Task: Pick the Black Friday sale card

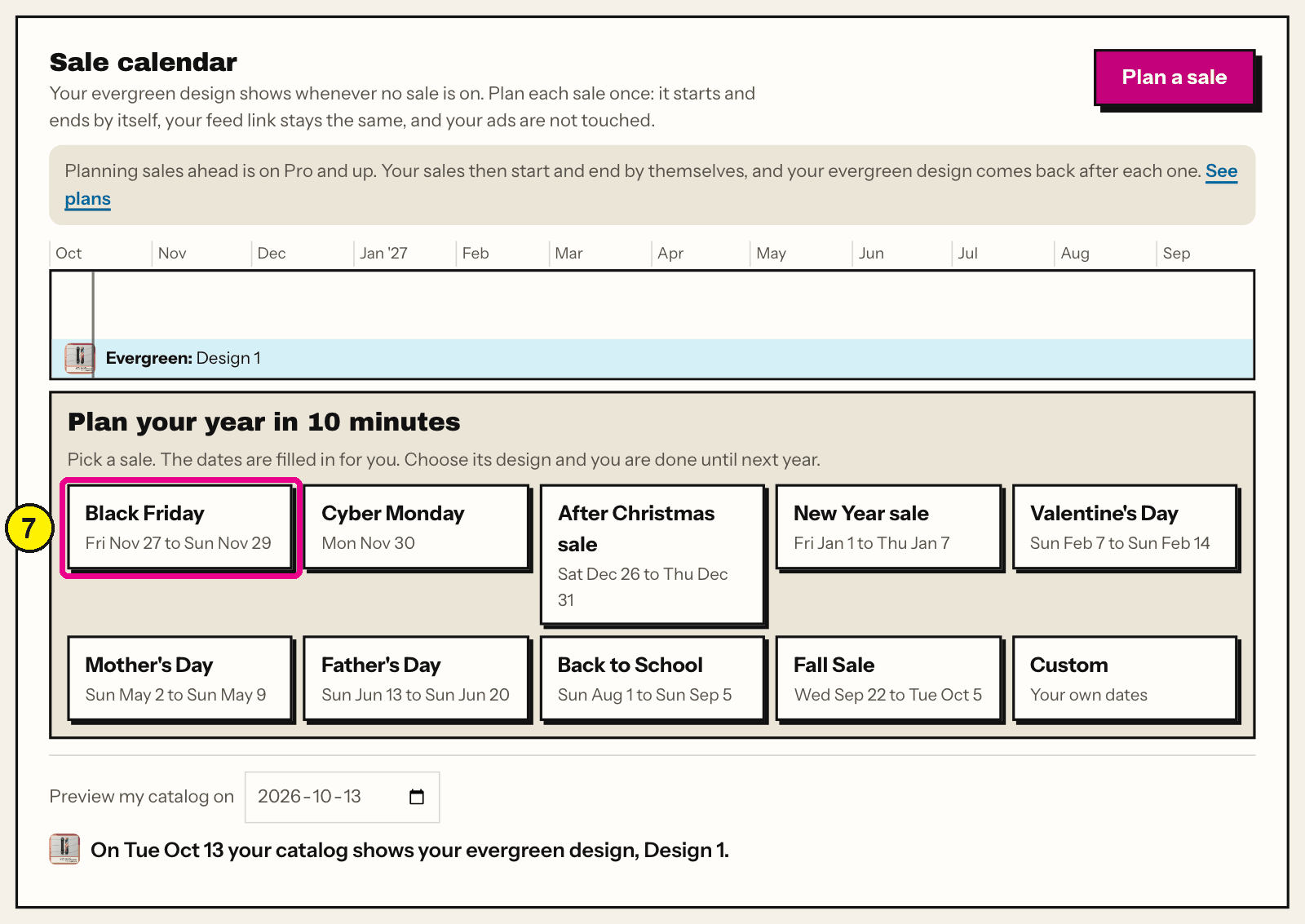Action: [x=179, y=527]
